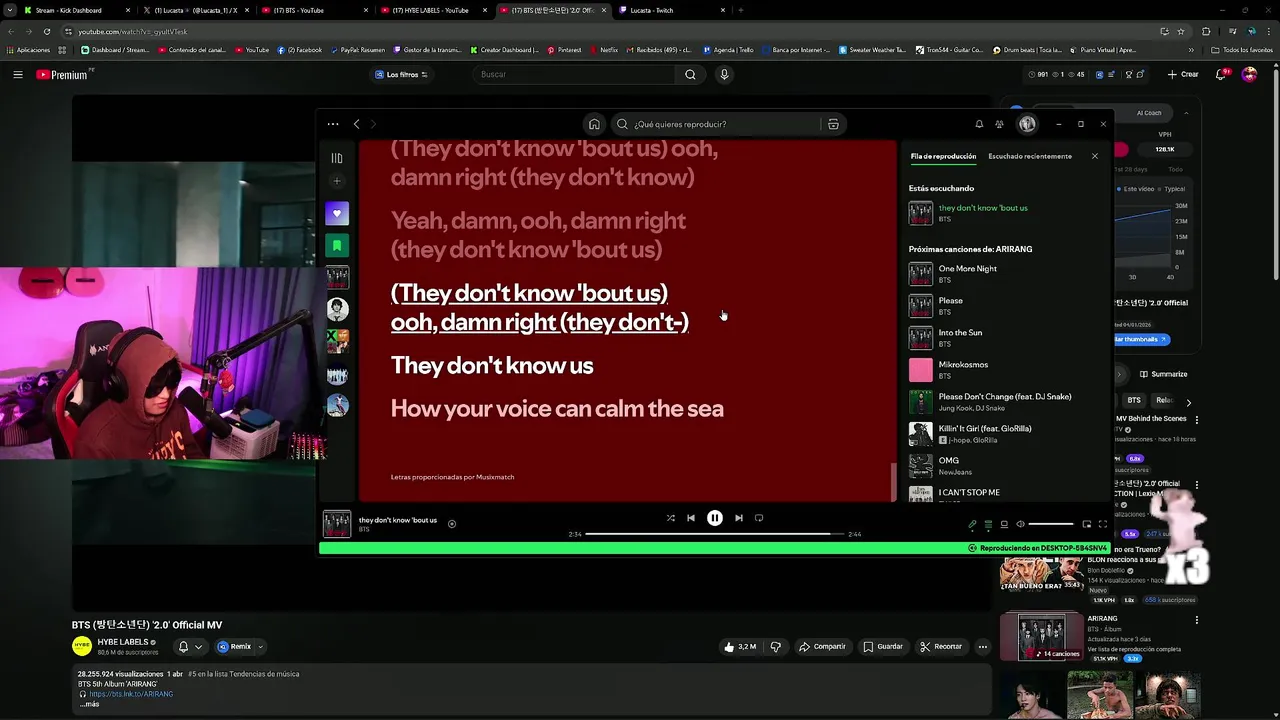Viewport: 1280px width, 720px height.
Task: Pause the Spotify playback
Action: (715, 518)
